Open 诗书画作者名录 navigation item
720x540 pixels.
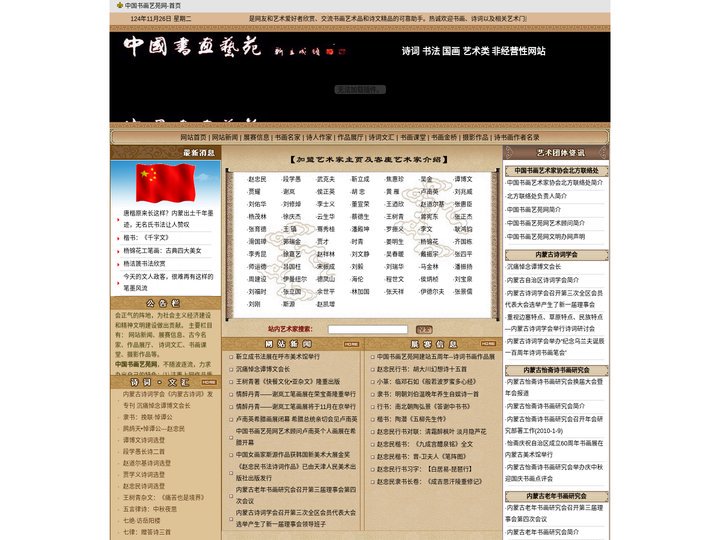click(x=517, y=137)
